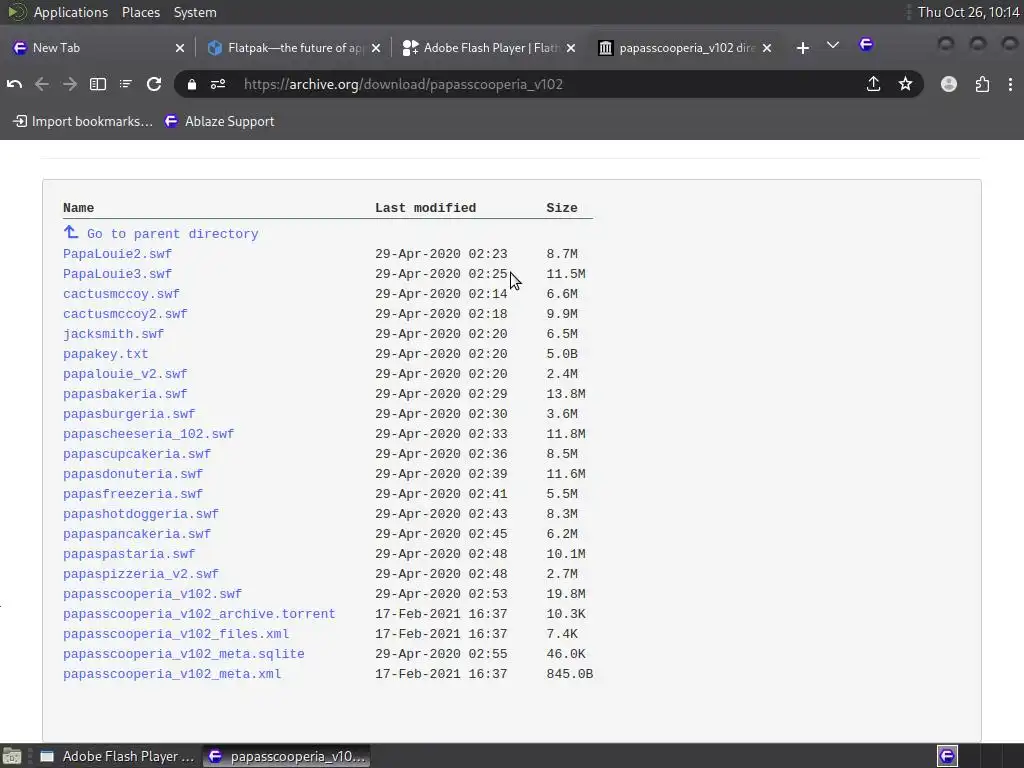1024x768 pixels.
Task: Open cactusmccoy2.swf link
Action: tap(125, 314)
